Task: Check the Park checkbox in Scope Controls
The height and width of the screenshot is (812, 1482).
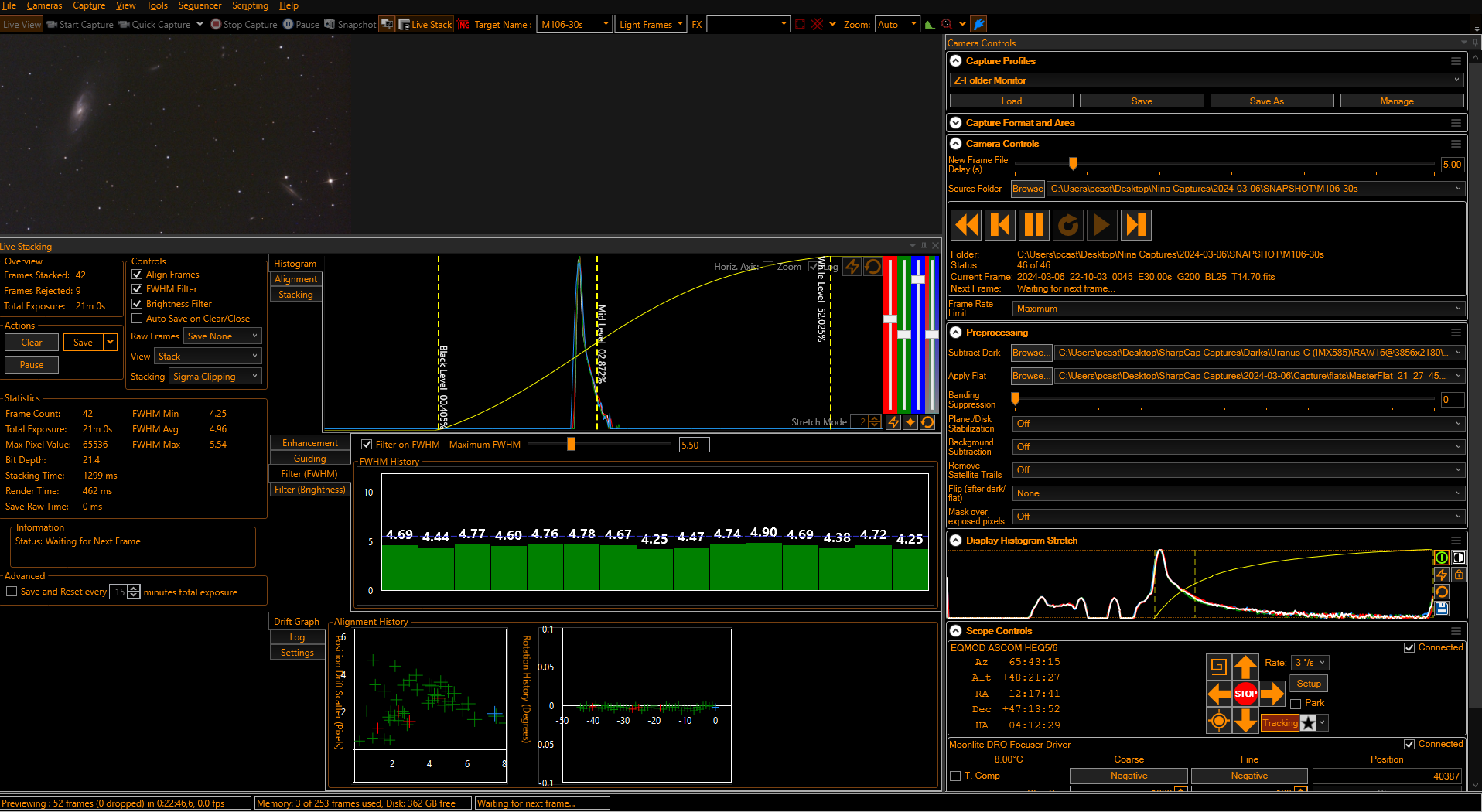Action: coord(1296,704)
